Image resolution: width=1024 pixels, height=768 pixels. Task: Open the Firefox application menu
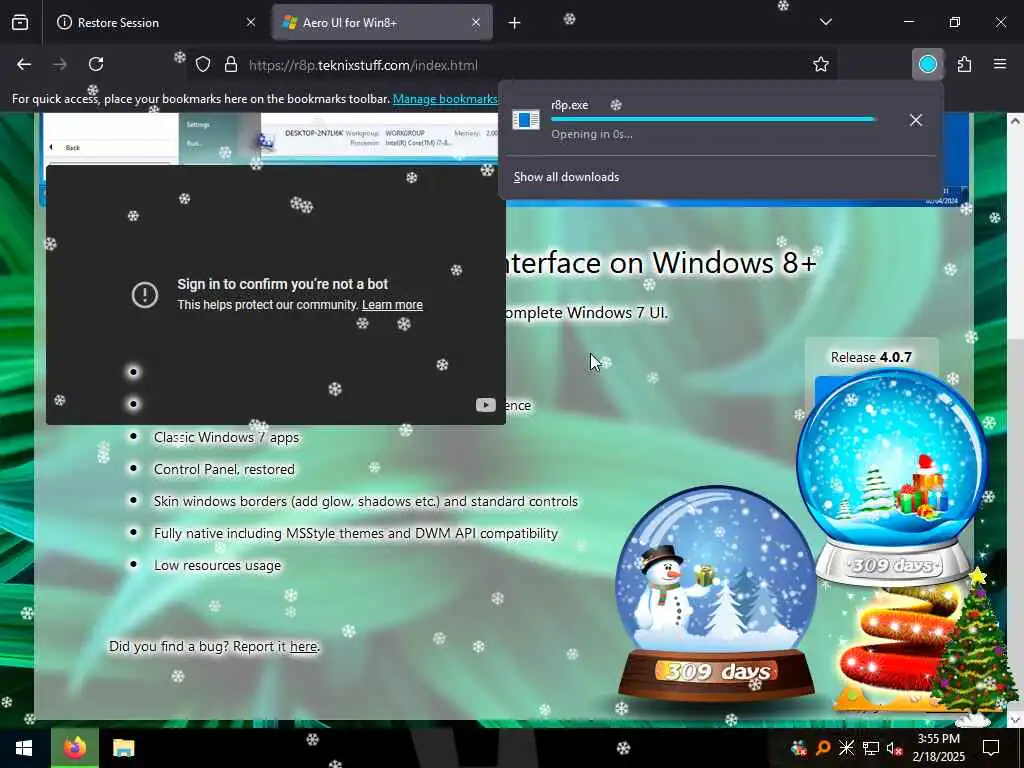(1000, 64)
